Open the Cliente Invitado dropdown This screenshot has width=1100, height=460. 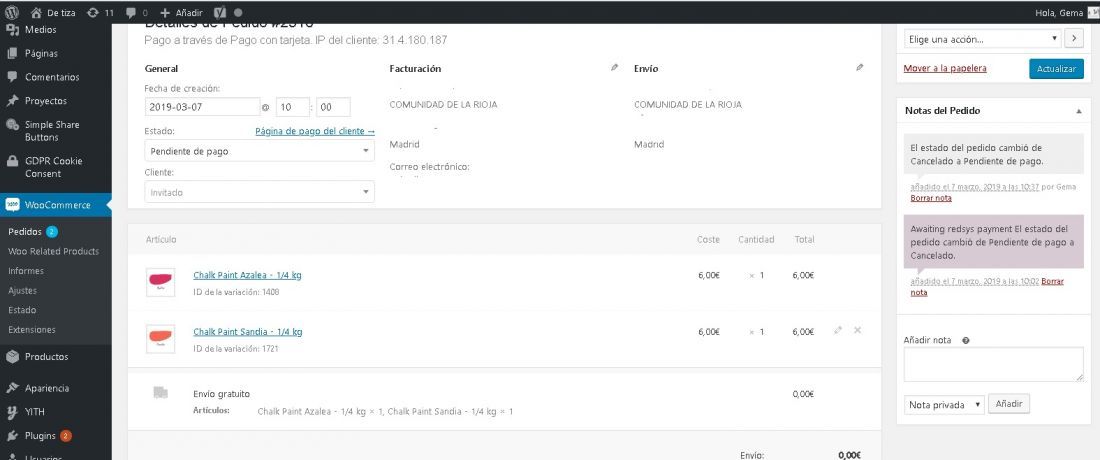[x=260, y=192]
